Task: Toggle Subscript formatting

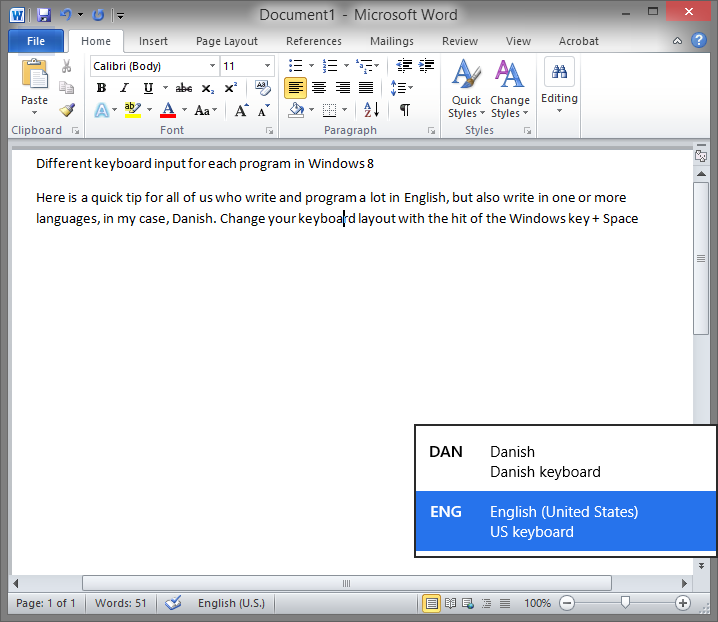Action: [207, 88]
